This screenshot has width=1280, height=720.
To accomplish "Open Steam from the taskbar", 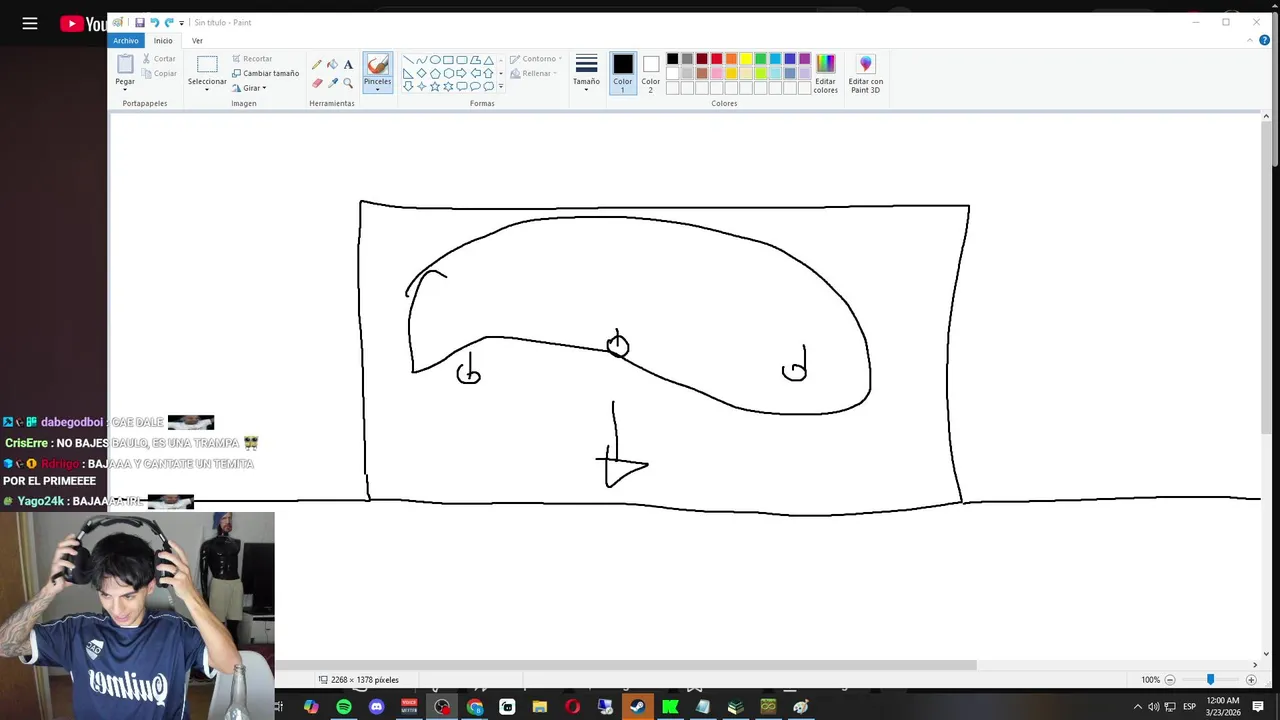I will (x=637, y=707).
